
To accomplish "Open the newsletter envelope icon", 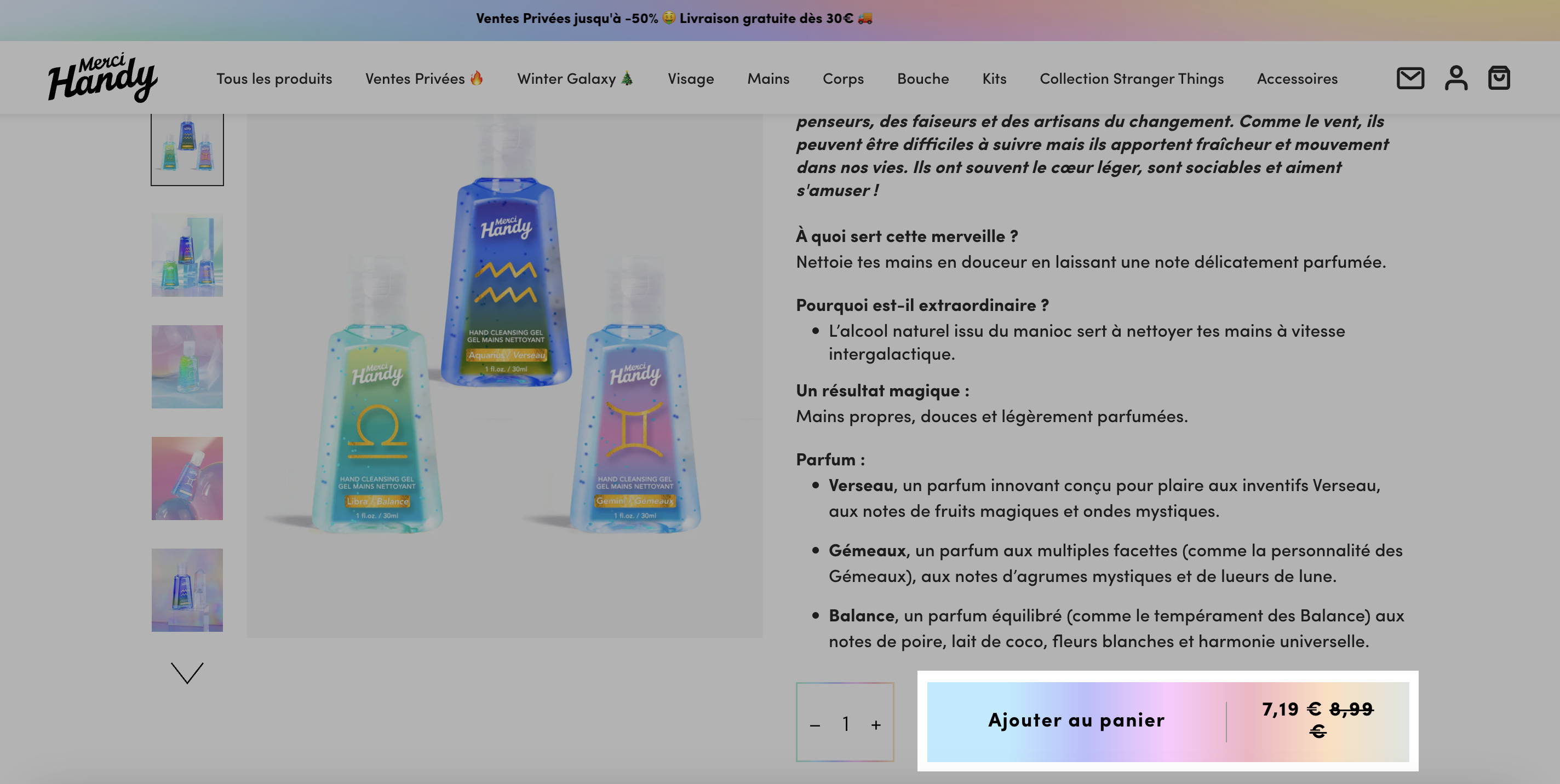I will point(1410,78).
